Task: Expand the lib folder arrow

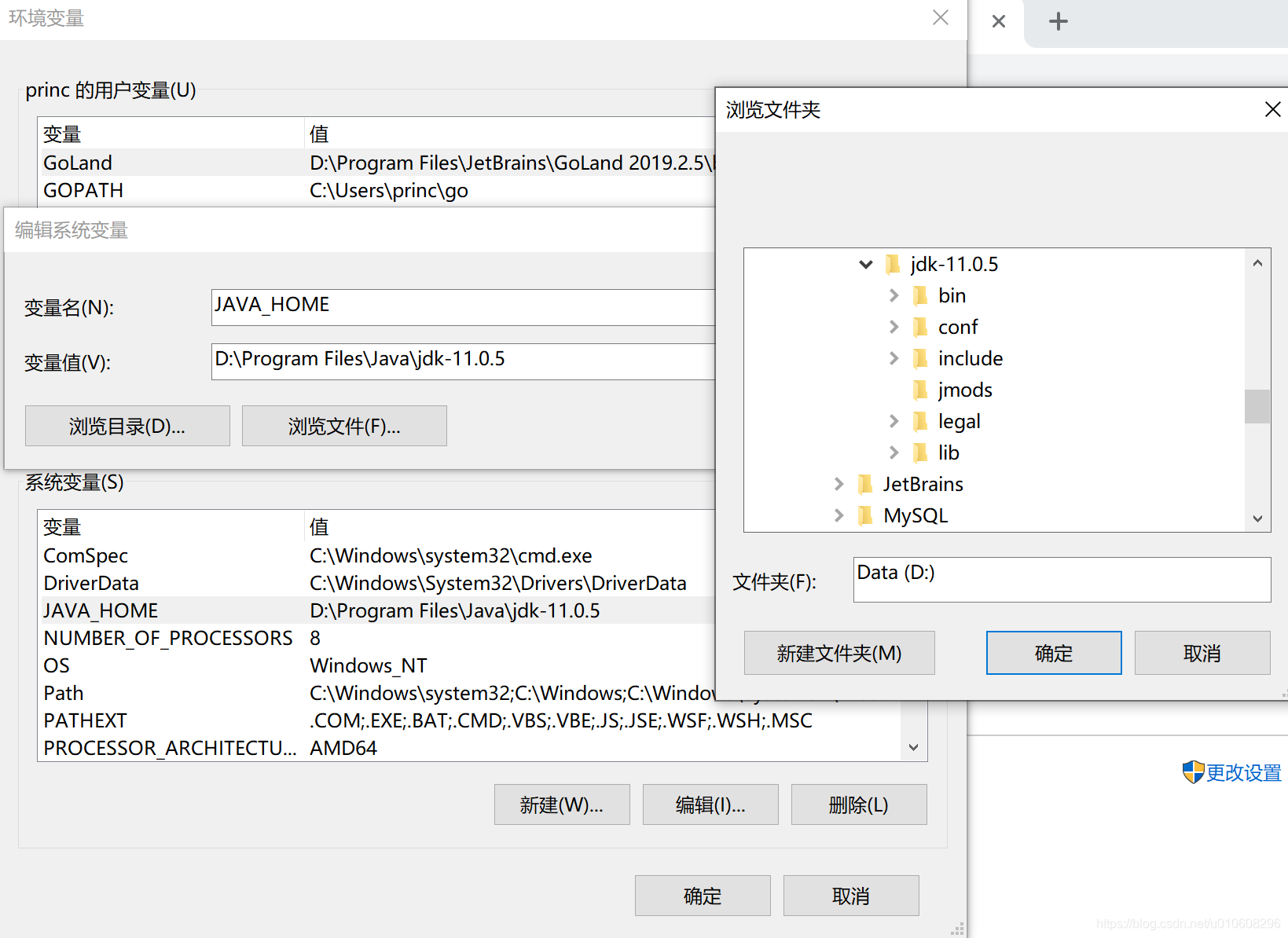Action: coord(894,453)
